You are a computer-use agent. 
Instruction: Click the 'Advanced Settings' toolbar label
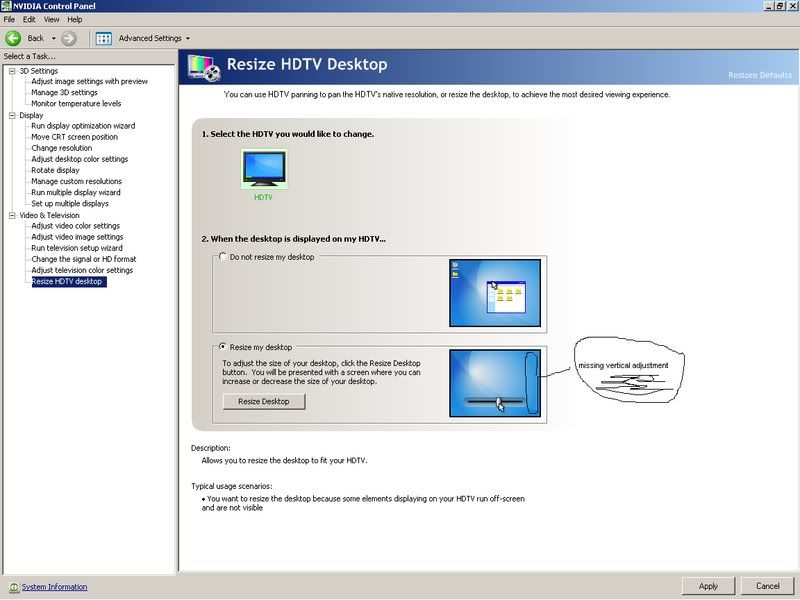pyautogui.click(x=150, y=38)
